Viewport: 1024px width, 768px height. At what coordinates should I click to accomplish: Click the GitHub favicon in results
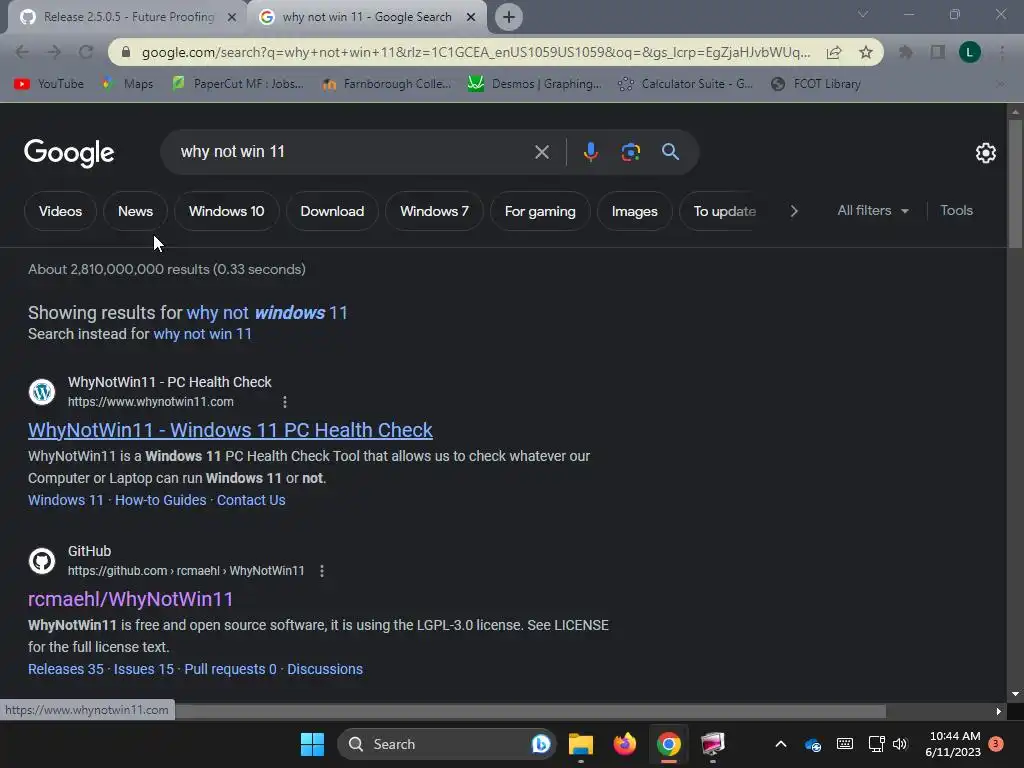tap(42, 561)
